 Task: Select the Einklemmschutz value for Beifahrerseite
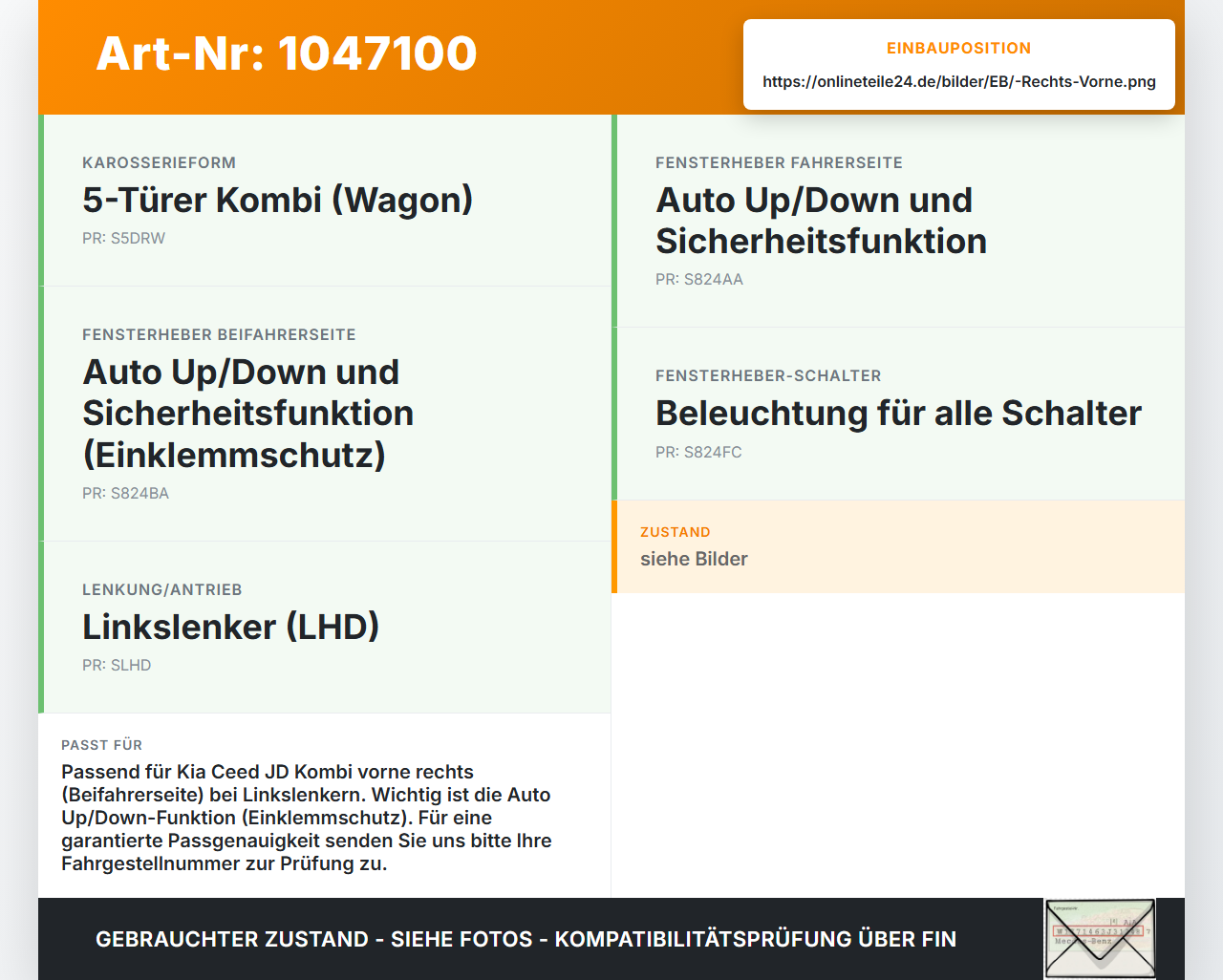[x=248, y=414]
